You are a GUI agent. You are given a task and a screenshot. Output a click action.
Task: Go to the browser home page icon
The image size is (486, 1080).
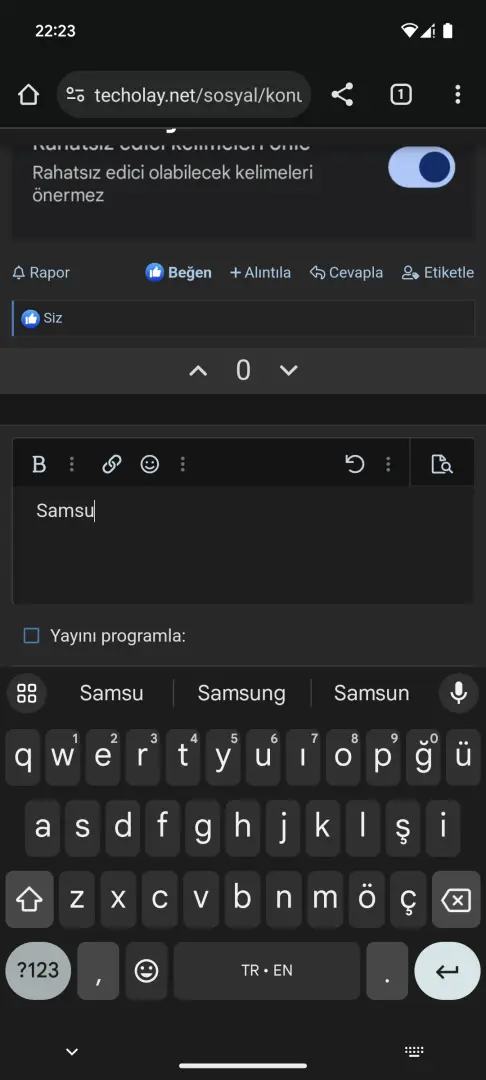pos(28,94)
